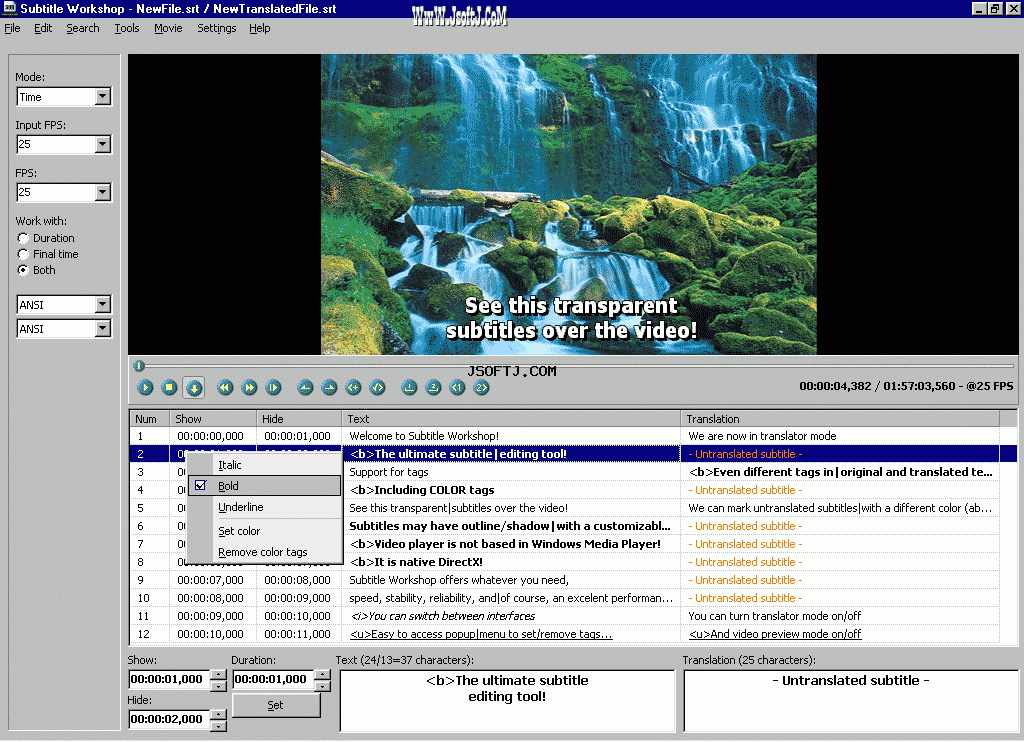Select the Final time radio button
Image resolution: width=1024 pixels, height=742 pixels.
click(23, 254)
